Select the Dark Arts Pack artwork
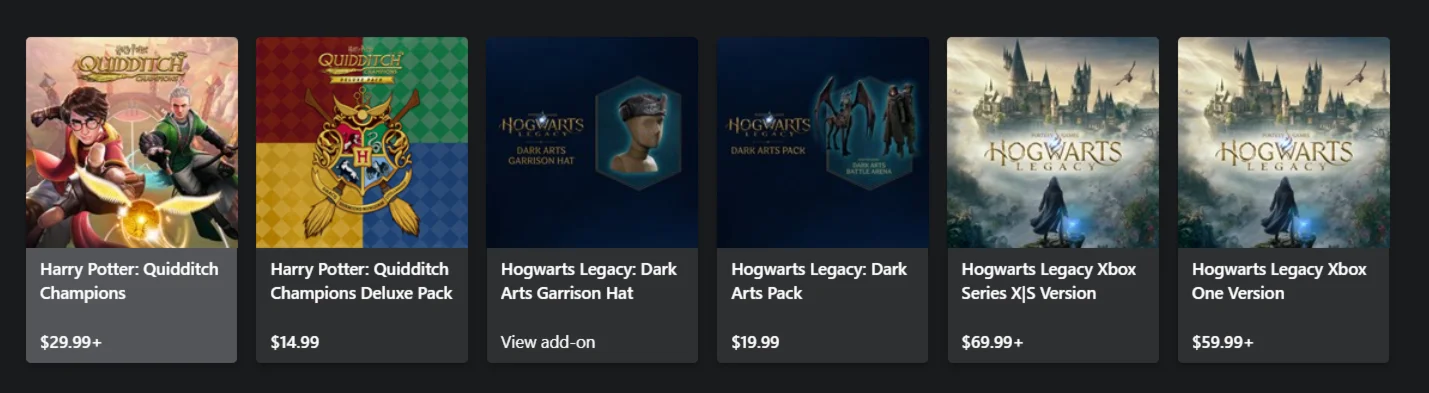Image resolution: width=1429 pixels, height=393 pixels. [x=822, y=142]
